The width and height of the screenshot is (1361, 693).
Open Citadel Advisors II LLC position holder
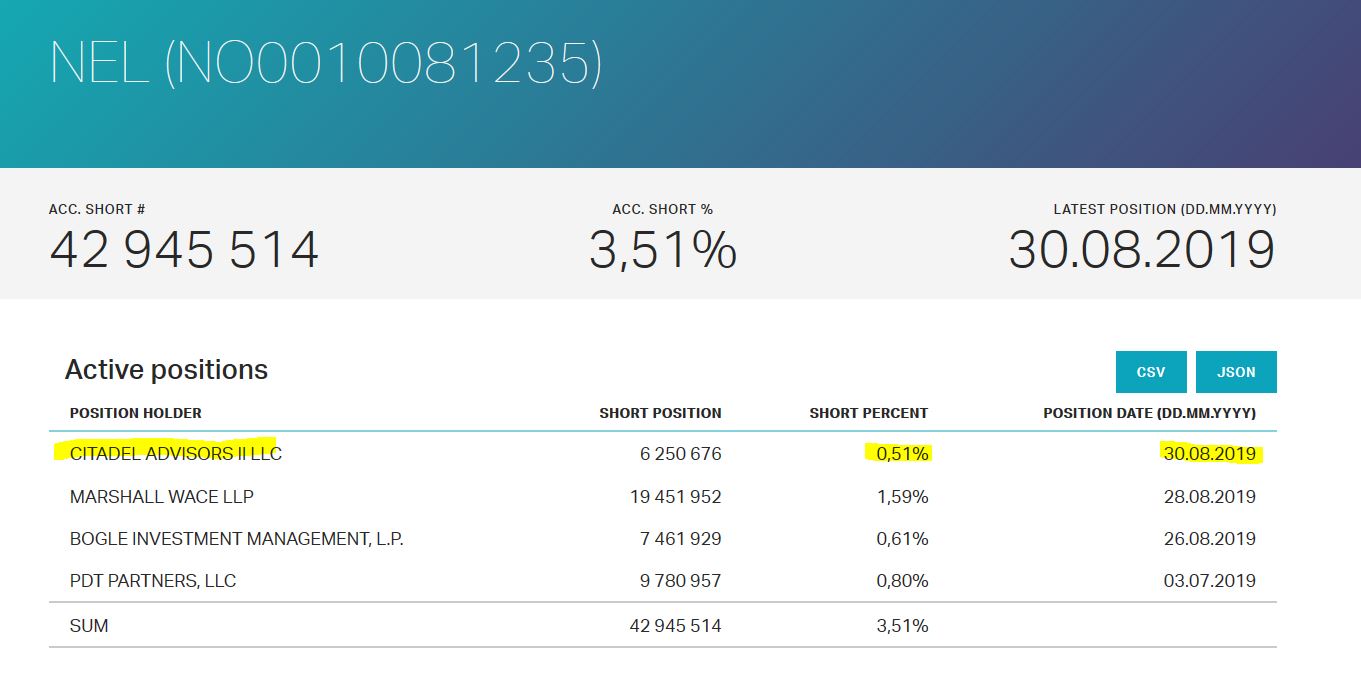point(176,454)
